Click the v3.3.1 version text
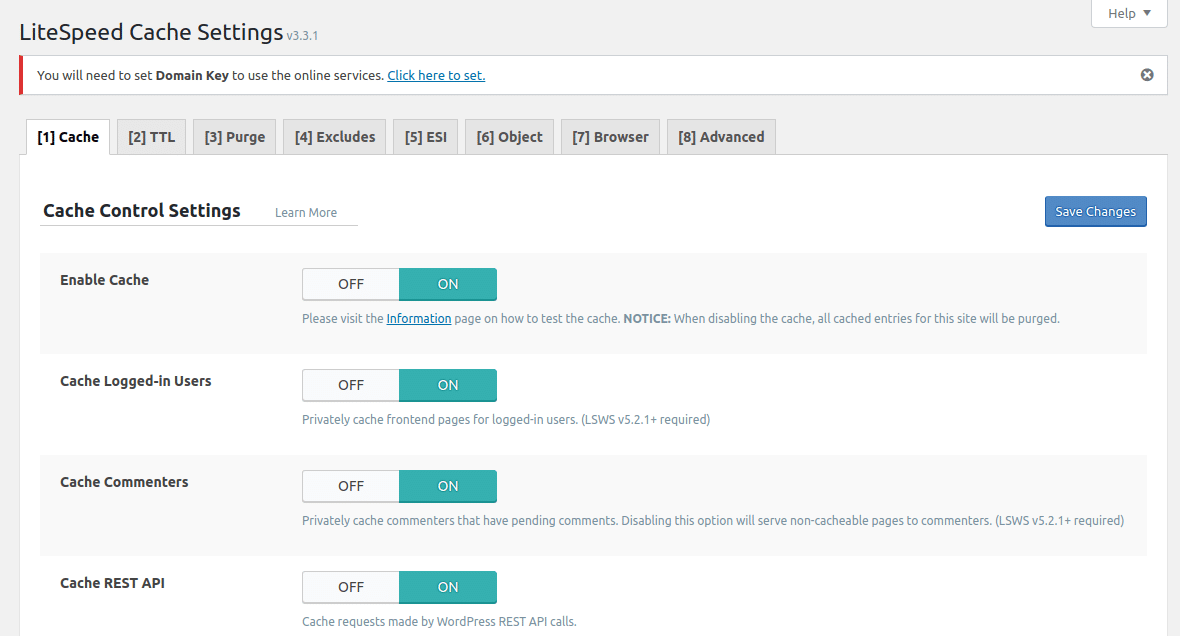Viewport: 1180px width, 636px height. [x=302, y=35]
